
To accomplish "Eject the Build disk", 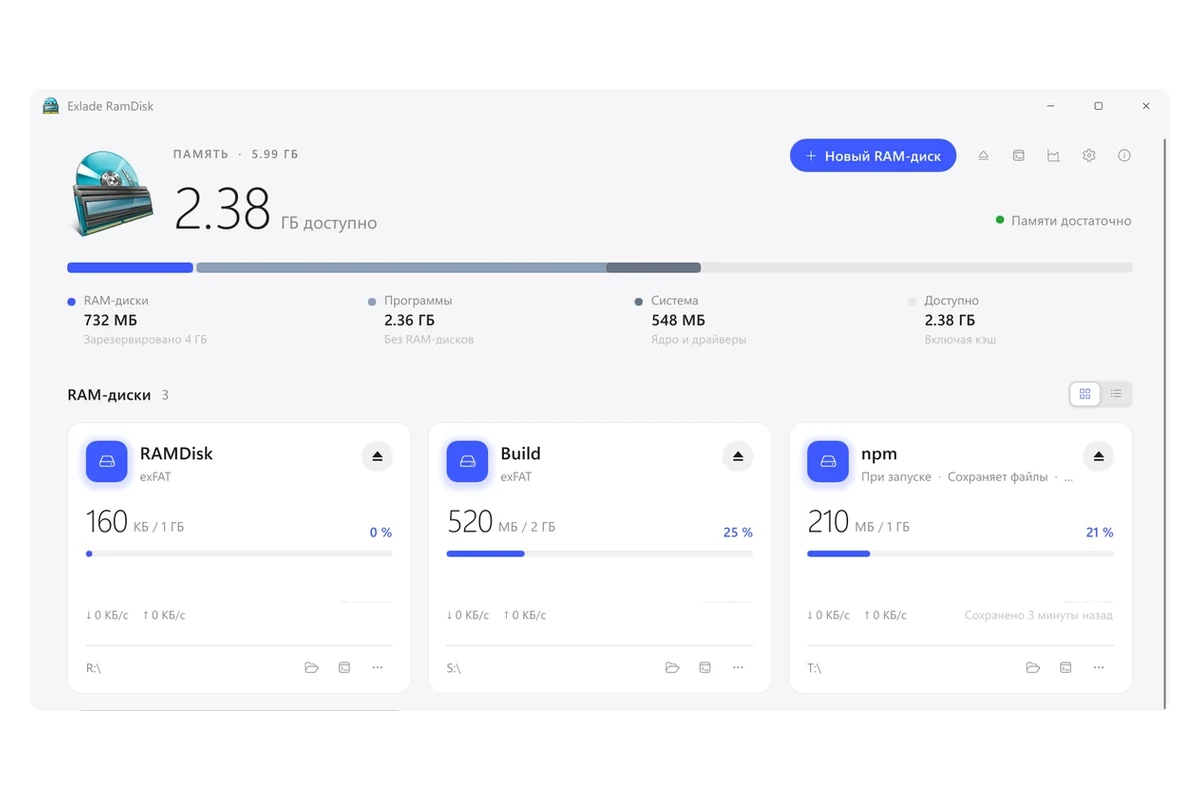I will [738, 456].
